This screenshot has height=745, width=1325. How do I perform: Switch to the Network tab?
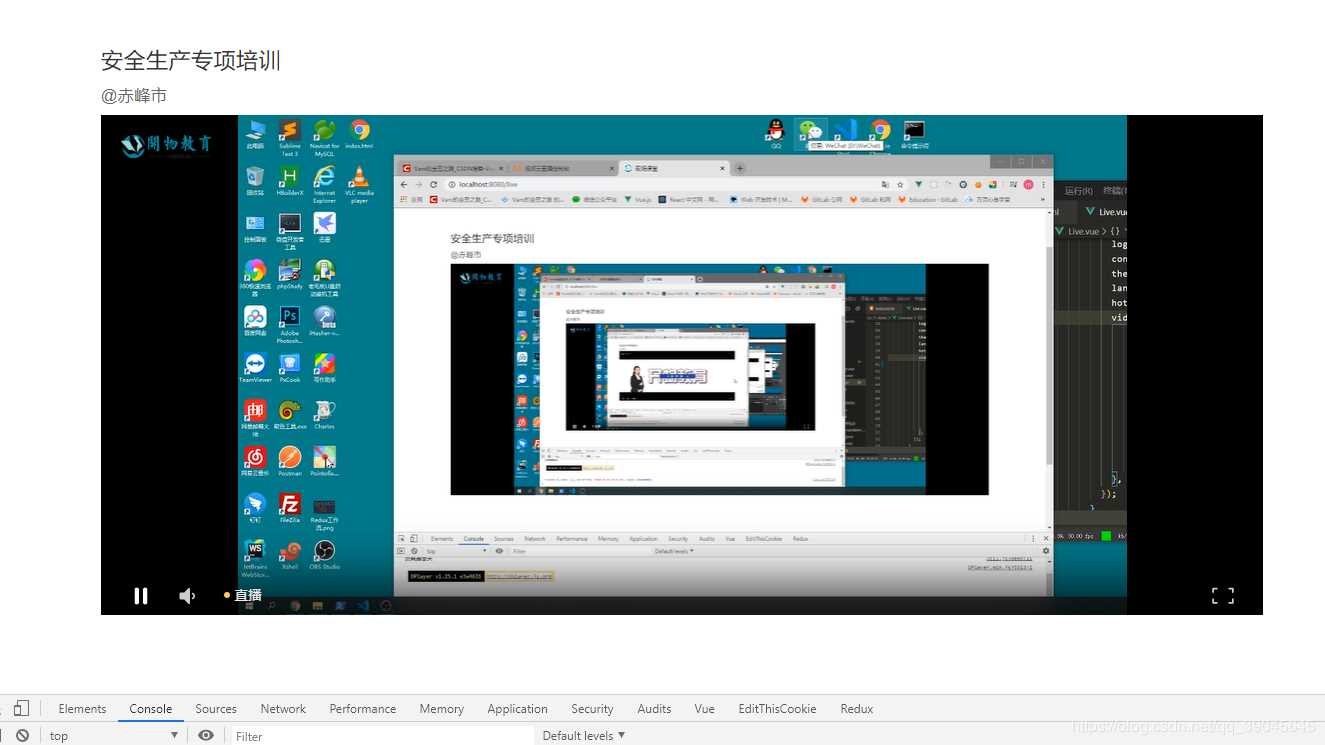pyautogui.click(x=283, y=709)
